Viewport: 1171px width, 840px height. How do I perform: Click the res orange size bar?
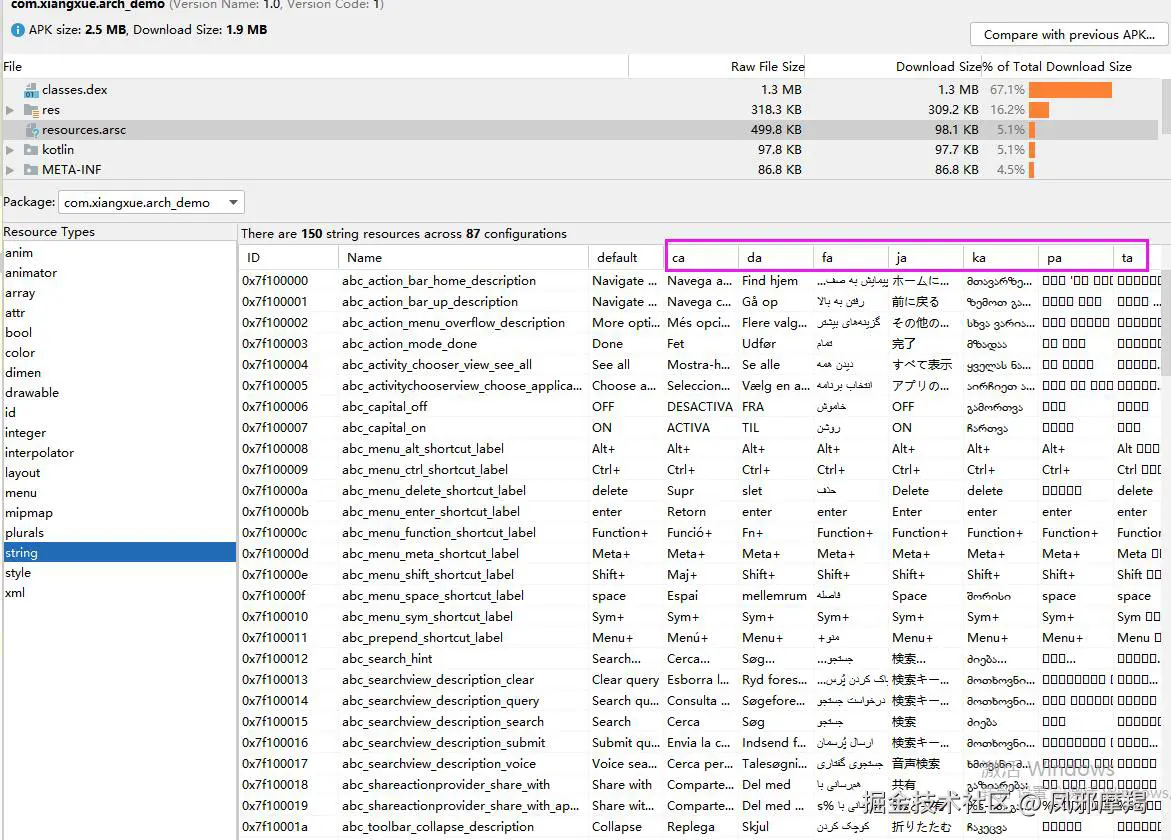tap(1039, 110)
